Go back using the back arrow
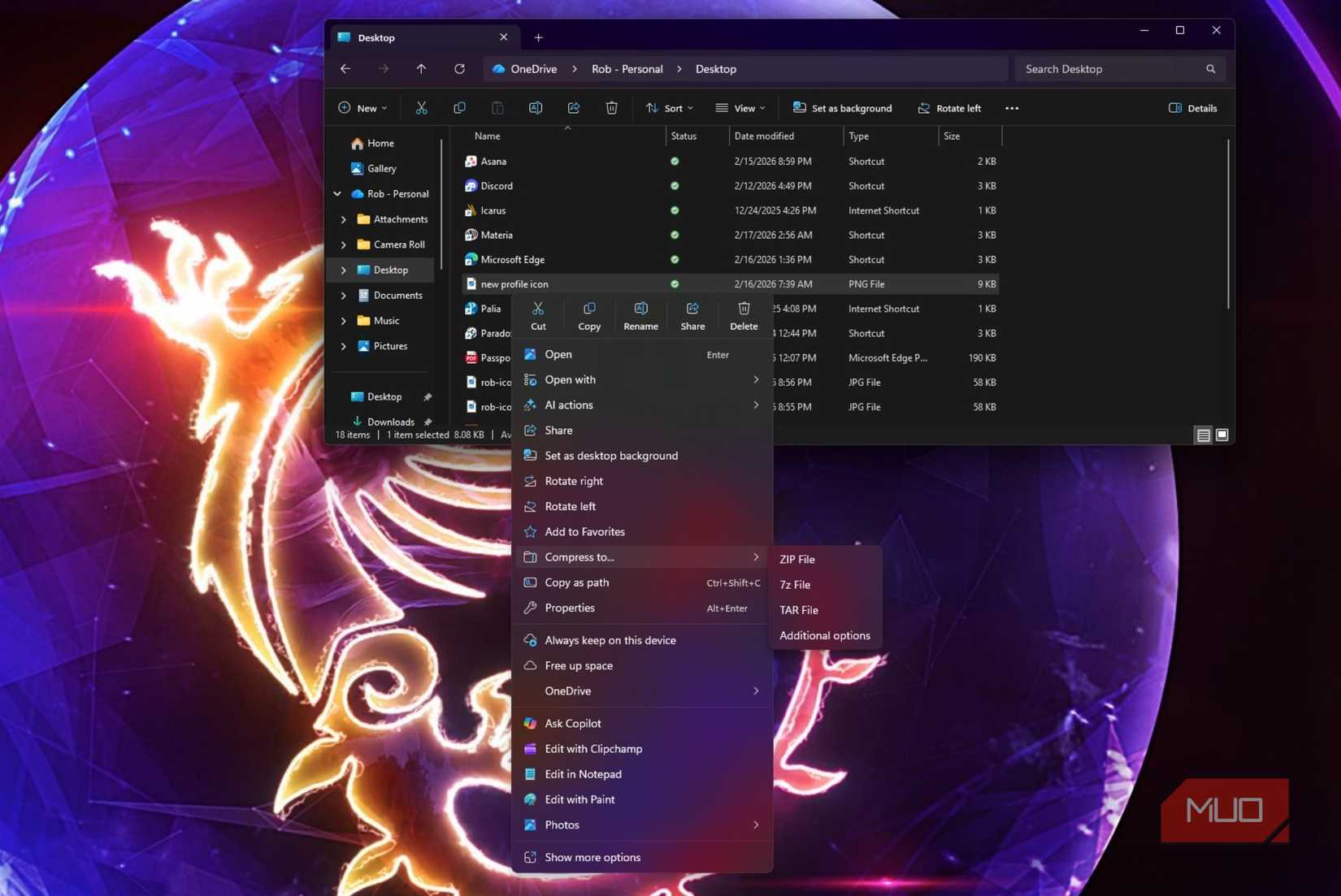This screenshot has height=896, width=1341. click(345, 69)
